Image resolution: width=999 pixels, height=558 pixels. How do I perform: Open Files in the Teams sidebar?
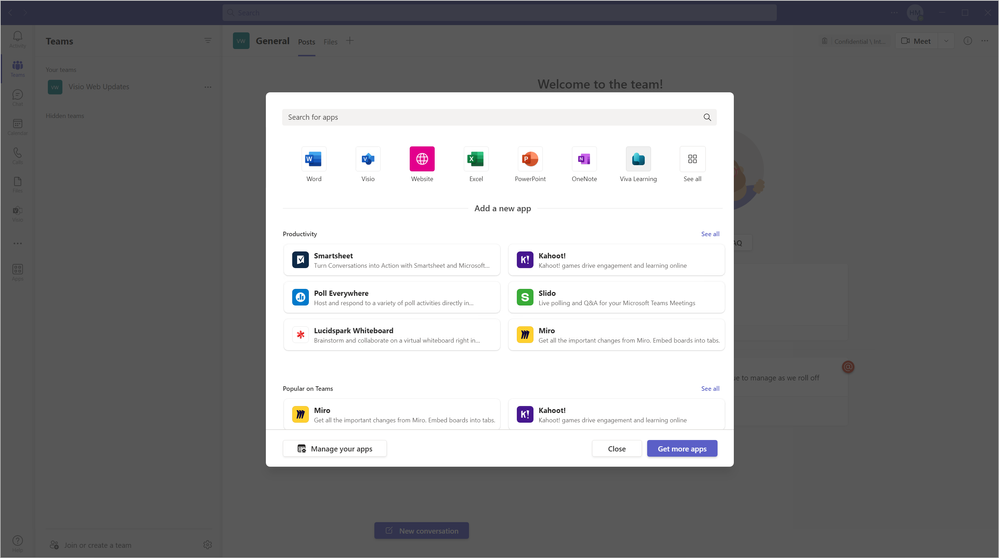tap(17, 184)
